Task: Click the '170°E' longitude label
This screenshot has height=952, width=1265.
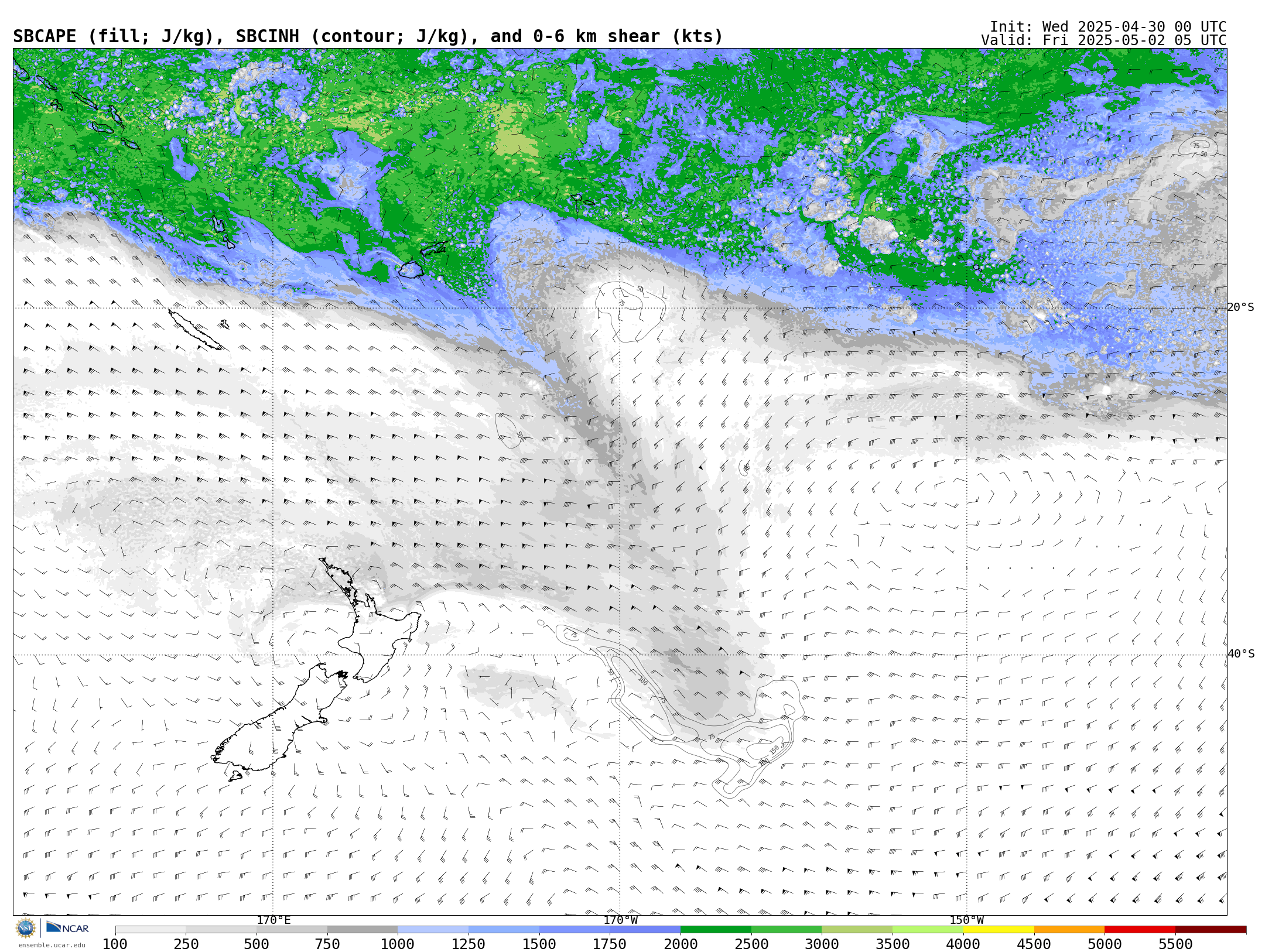Action: tap(273, 920)
